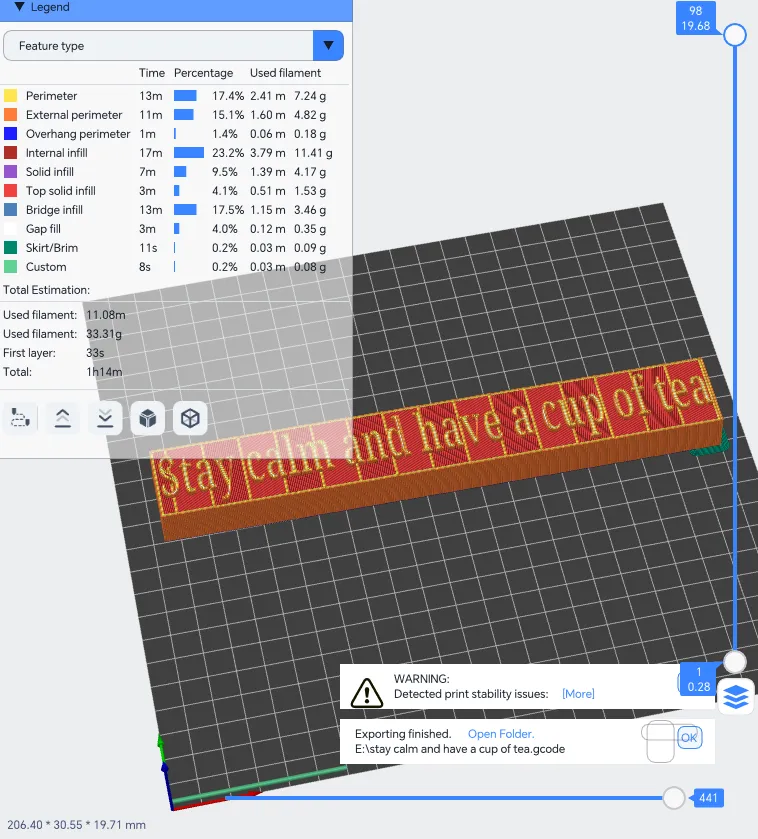This screenshot has height=839, width=758.
Task: Click the Perimeter row label
Action: pyautogui.click(x=51, y=96)
